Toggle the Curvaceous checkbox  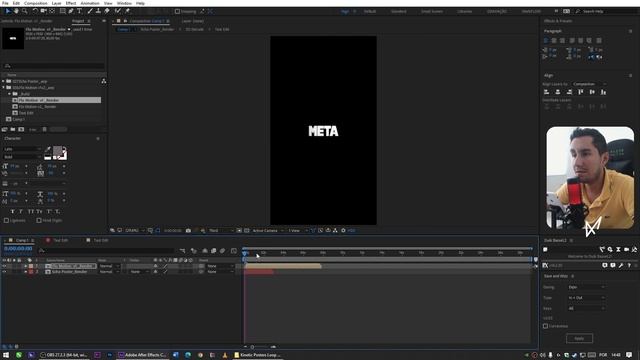click(546, 326)
